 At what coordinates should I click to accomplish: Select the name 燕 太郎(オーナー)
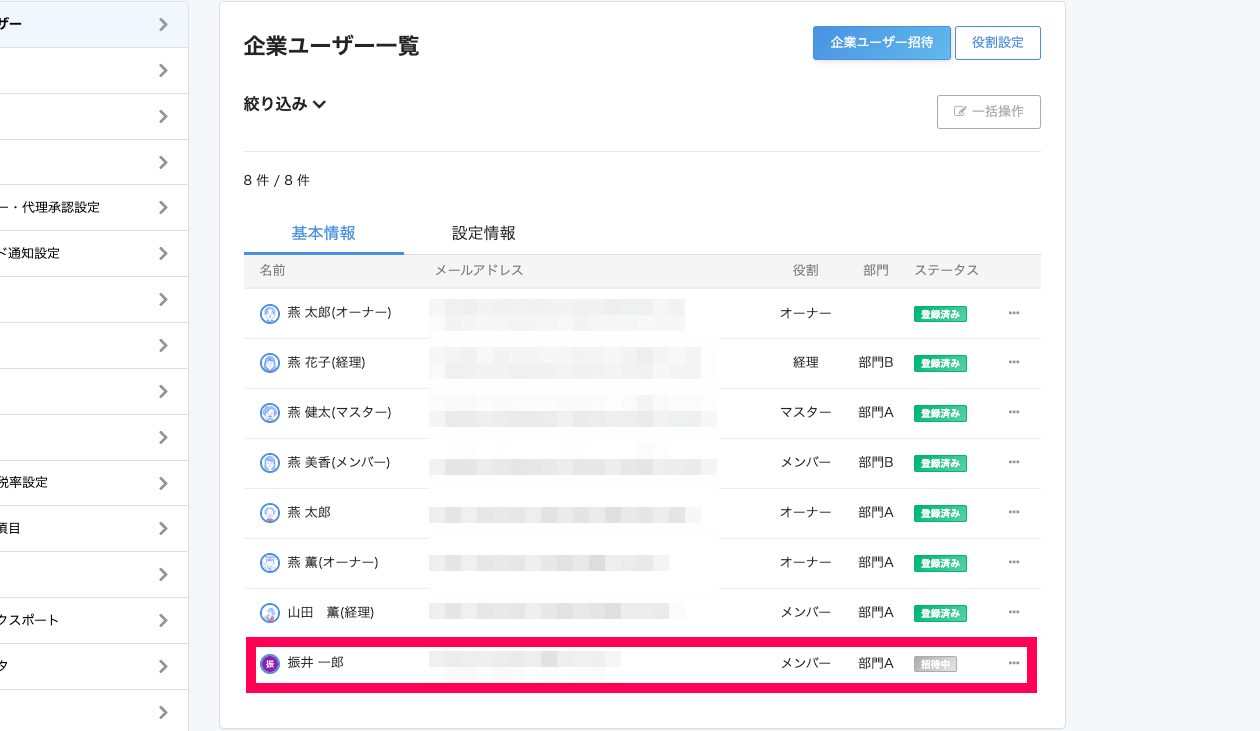click(x=339, y=313)
